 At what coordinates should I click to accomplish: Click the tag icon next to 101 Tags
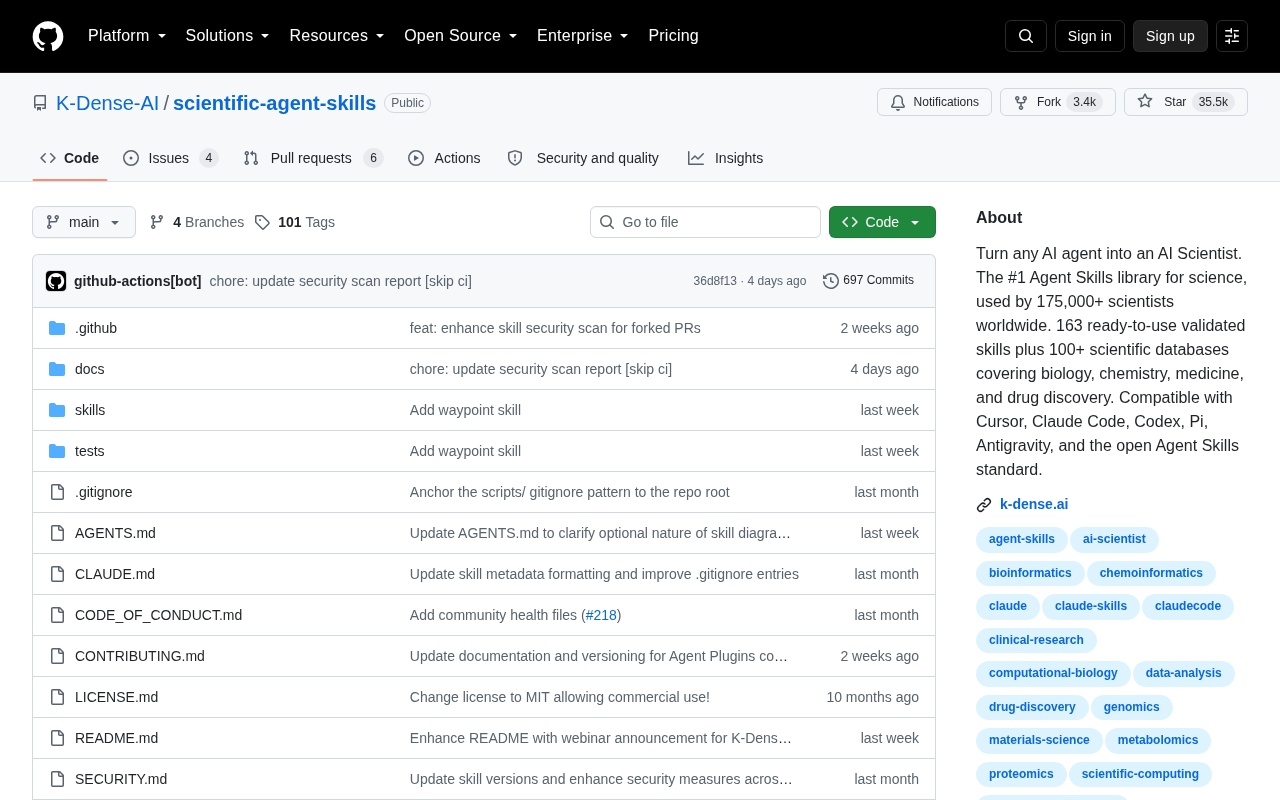tap(262, 222)
